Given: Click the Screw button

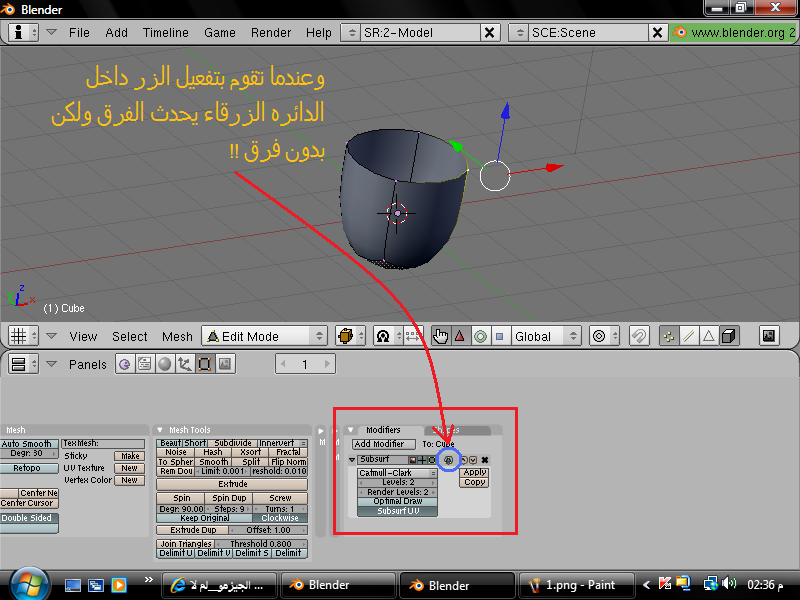Looking at the screenshot, I should click(x=280, y=498).
